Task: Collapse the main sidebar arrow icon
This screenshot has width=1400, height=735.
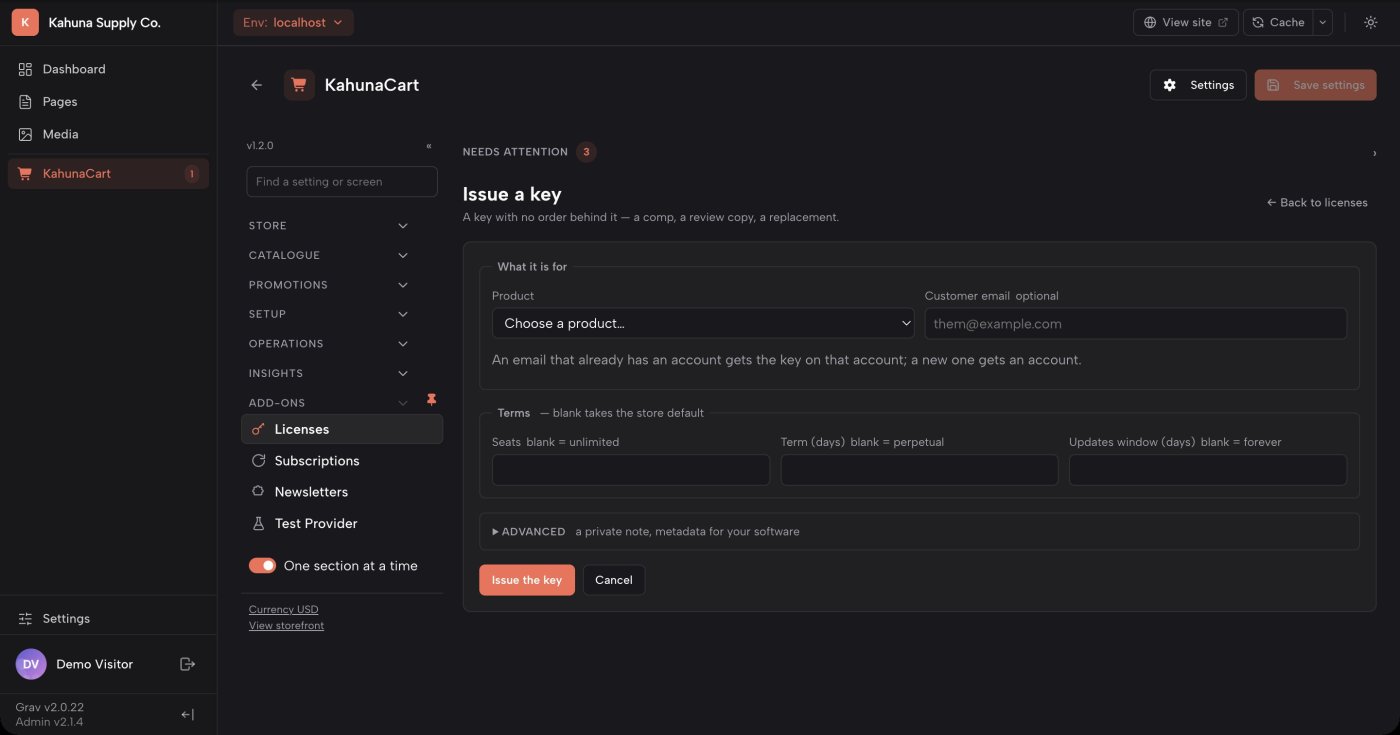Action: [x=187, y=714]
